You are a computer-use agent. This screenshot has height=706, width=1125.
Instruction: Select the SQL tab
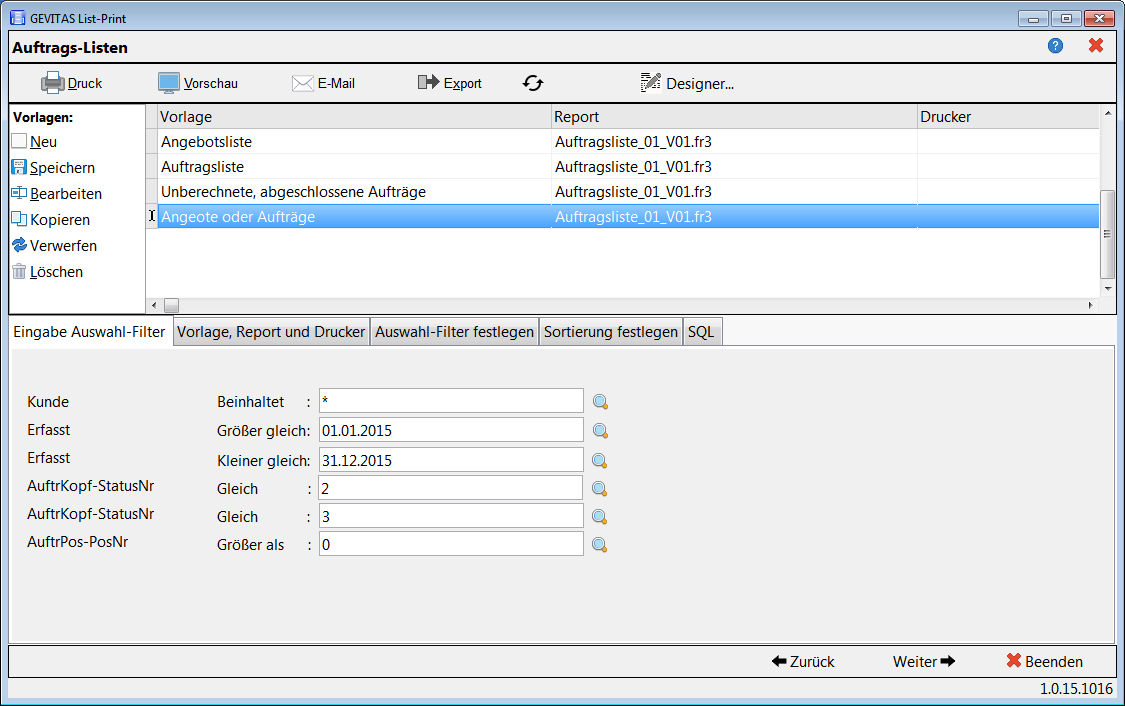tap(701, 331)
